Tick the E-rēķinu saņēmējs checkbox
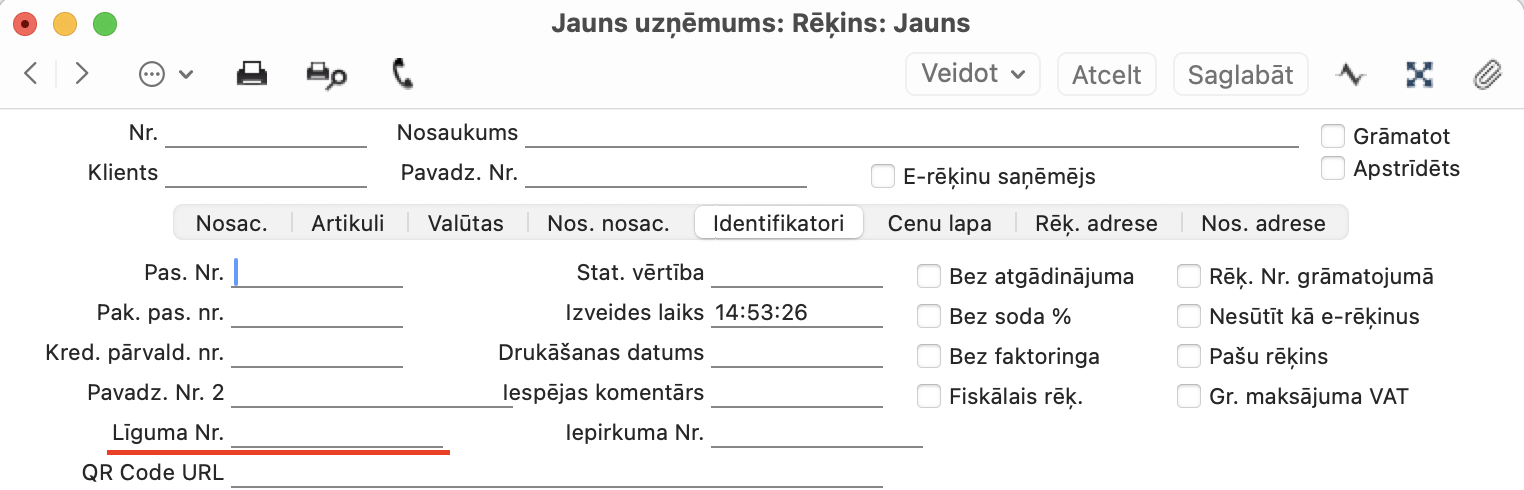 pyautogui.click(x=882, y=176)
